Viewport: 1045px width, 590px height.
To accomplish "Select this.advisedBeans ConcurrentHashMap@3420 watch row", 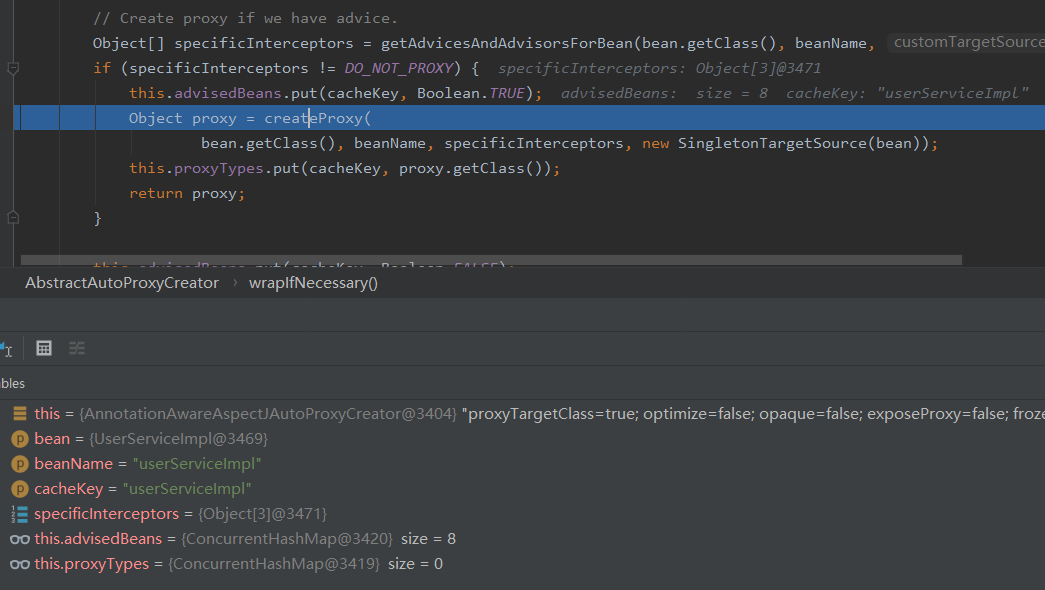I will coord(522,539).
